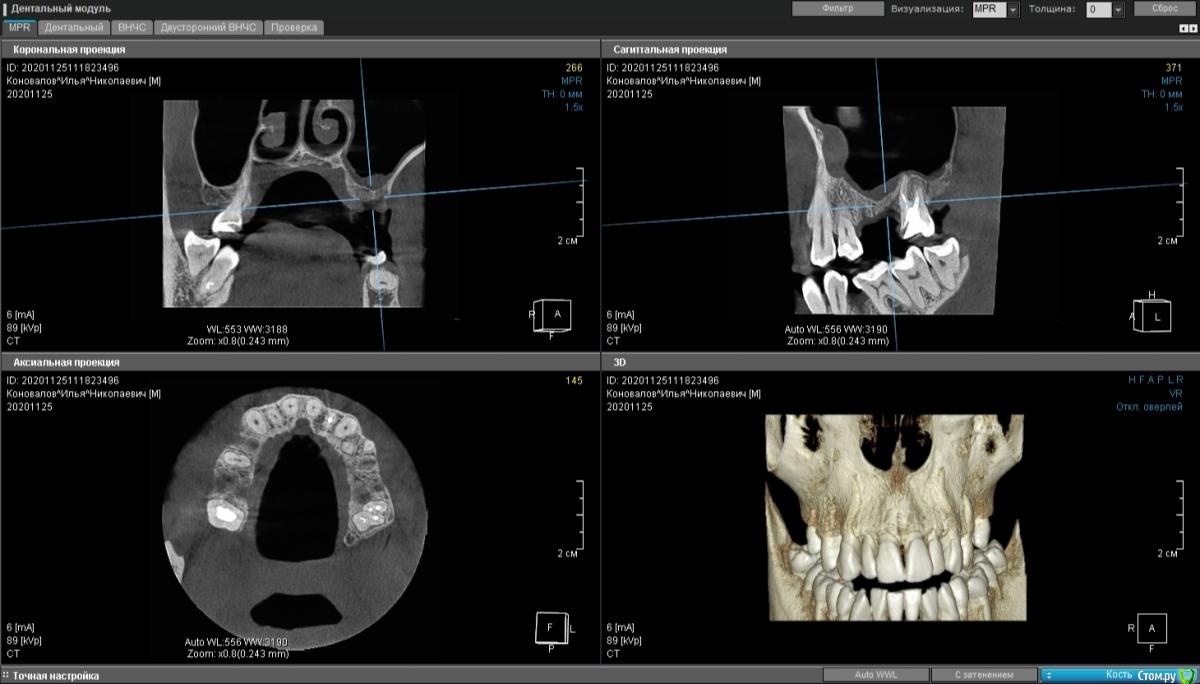Open the Визуализация MPR dropdown

pyautogui.click(x=1013, y=9)
